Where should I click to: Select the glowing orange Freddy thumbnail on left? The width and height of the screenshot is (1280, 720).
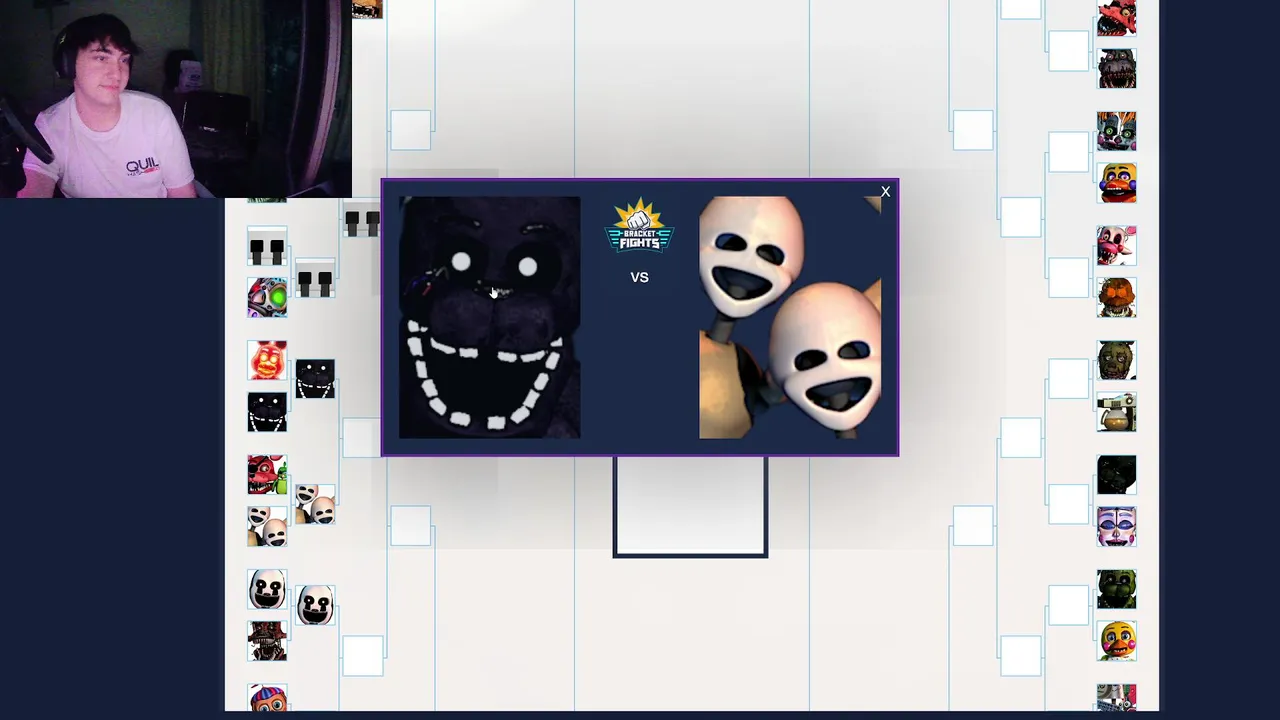[x=267, y=360]
